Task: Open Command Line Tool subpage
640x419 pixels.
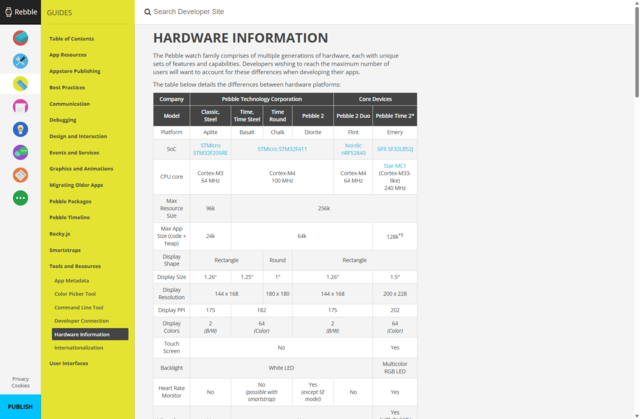Action: [79, 308]
